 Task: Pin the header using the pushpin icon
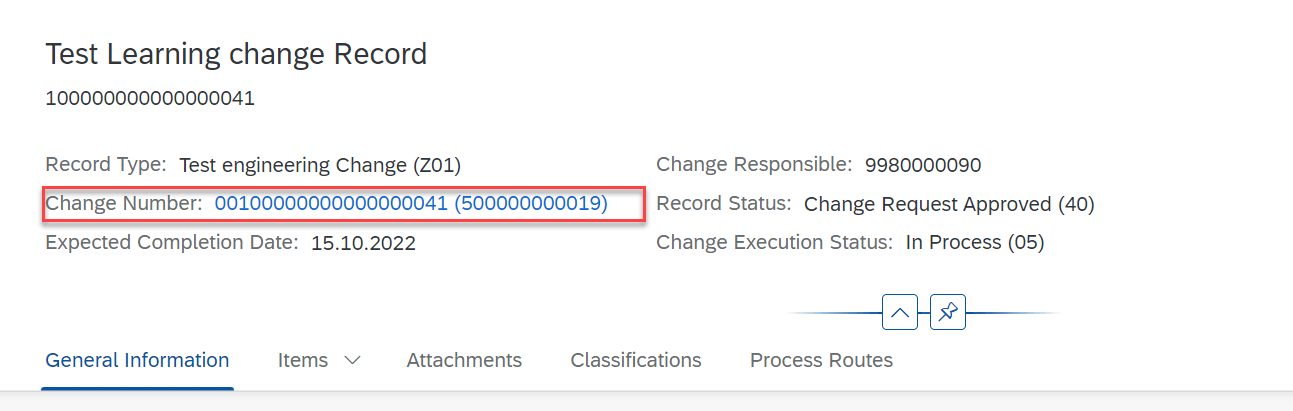(947, 313)
